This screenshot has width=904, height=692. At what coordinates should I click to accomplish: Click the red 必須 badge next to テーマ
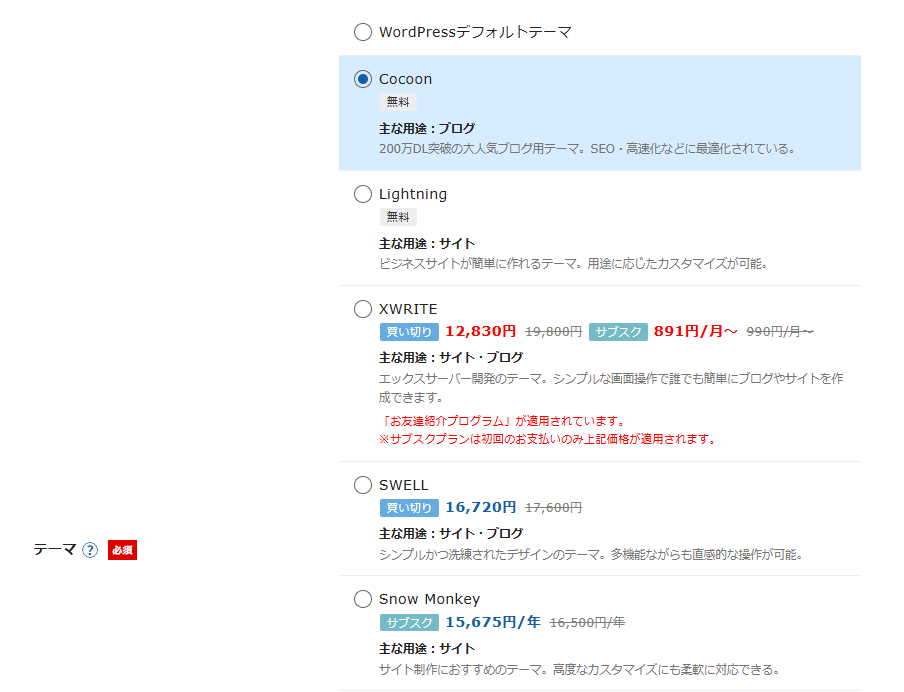point(122,550)
